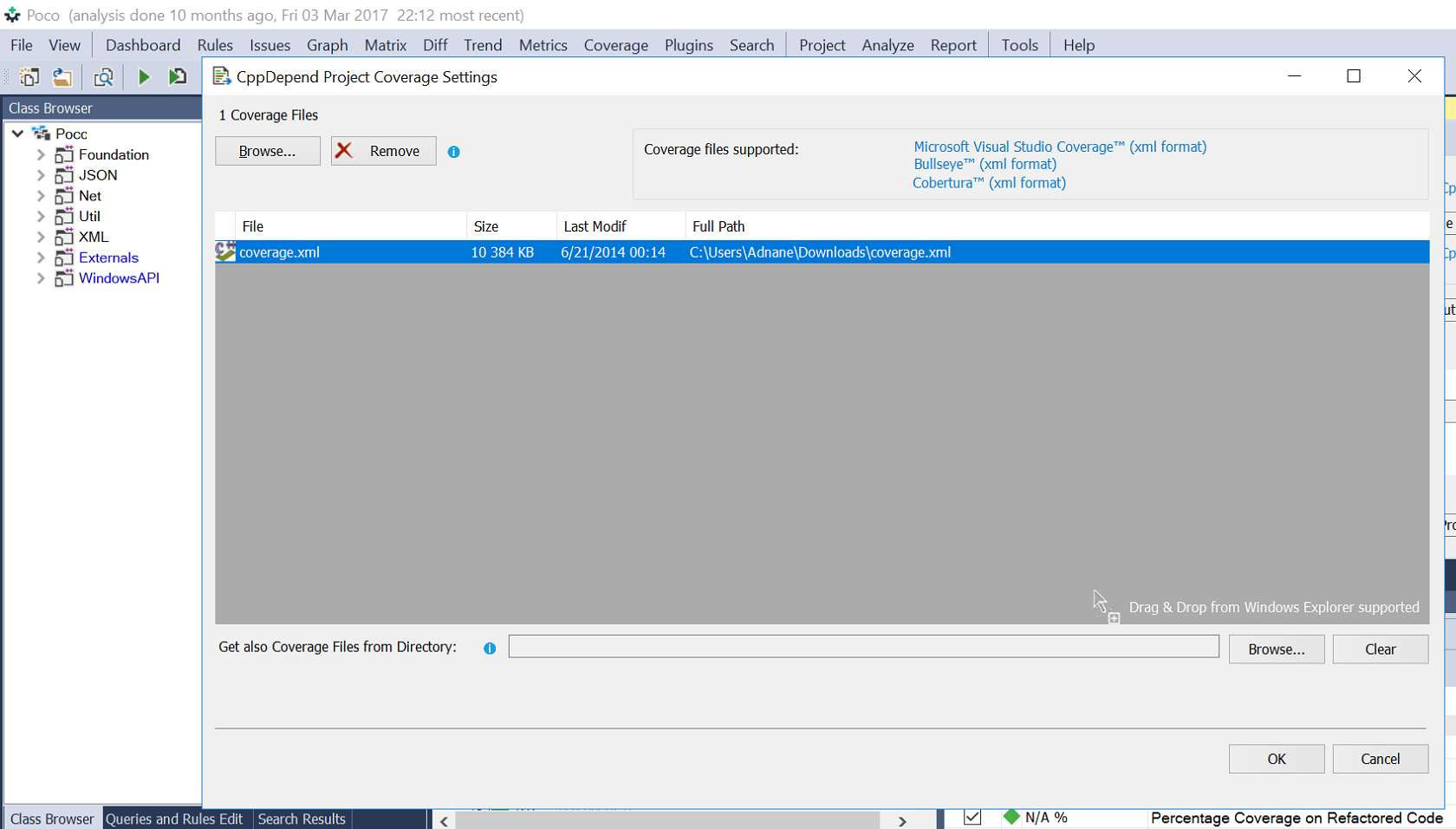This screenshot has height=829, width=1456.
Task: Open the Cobertura xml format link
Action: pyautogui.click(x=989, y=183)
